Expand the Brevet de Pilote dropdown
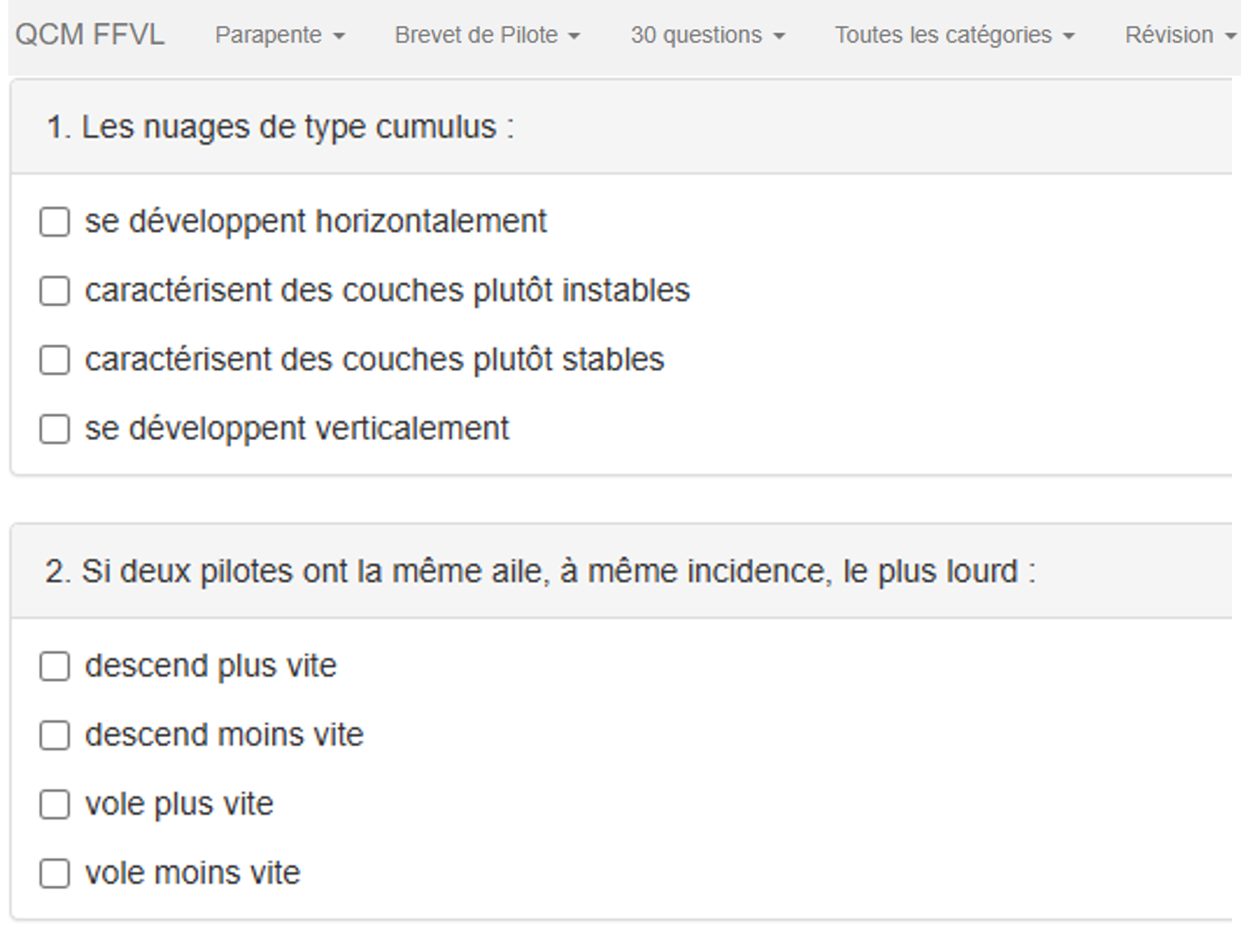The width and height of the screenshot is (1241, 952). 487,35
